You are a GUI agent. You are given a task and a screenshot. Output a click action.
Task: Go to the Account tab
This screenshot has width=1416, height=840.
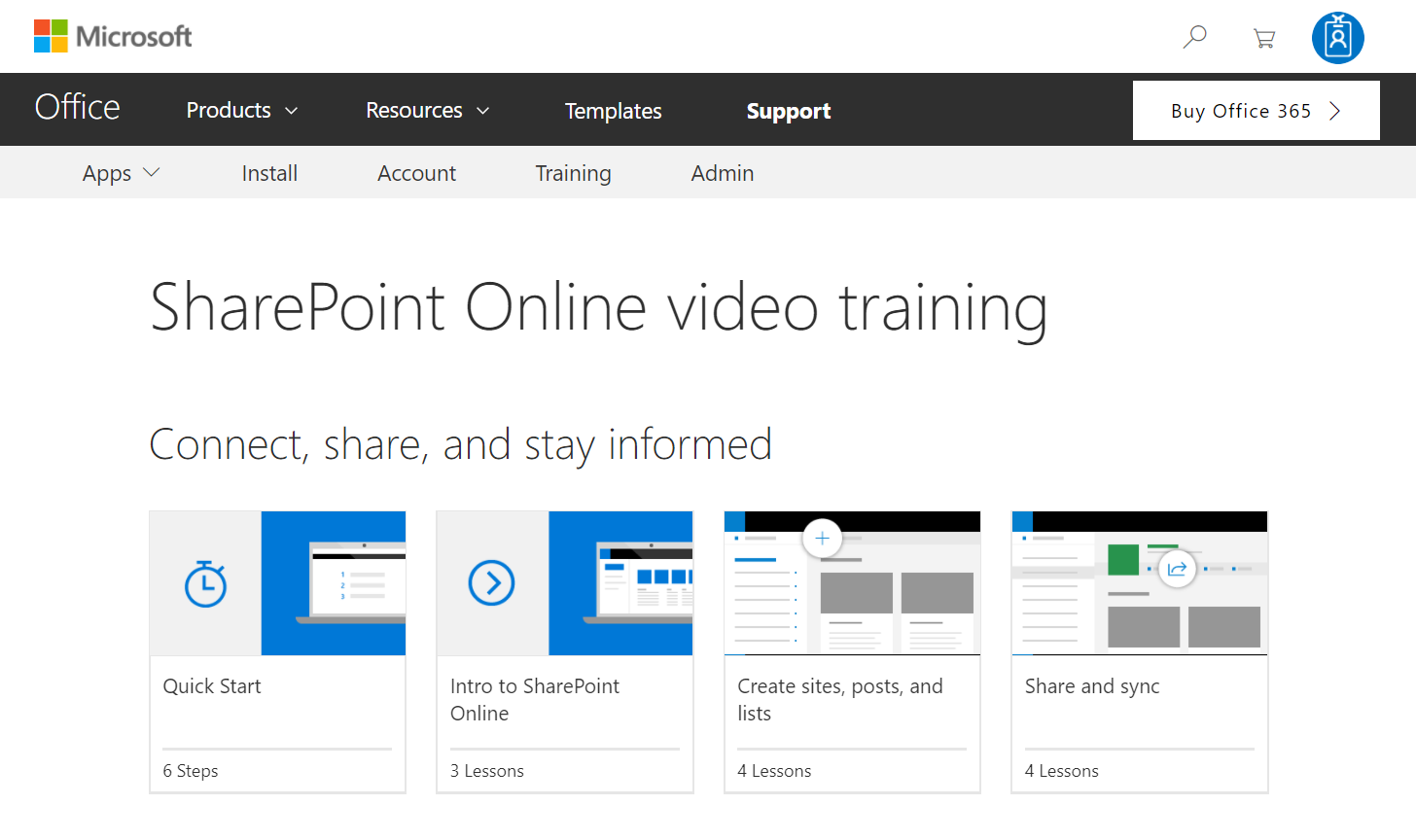coord(416,173)
